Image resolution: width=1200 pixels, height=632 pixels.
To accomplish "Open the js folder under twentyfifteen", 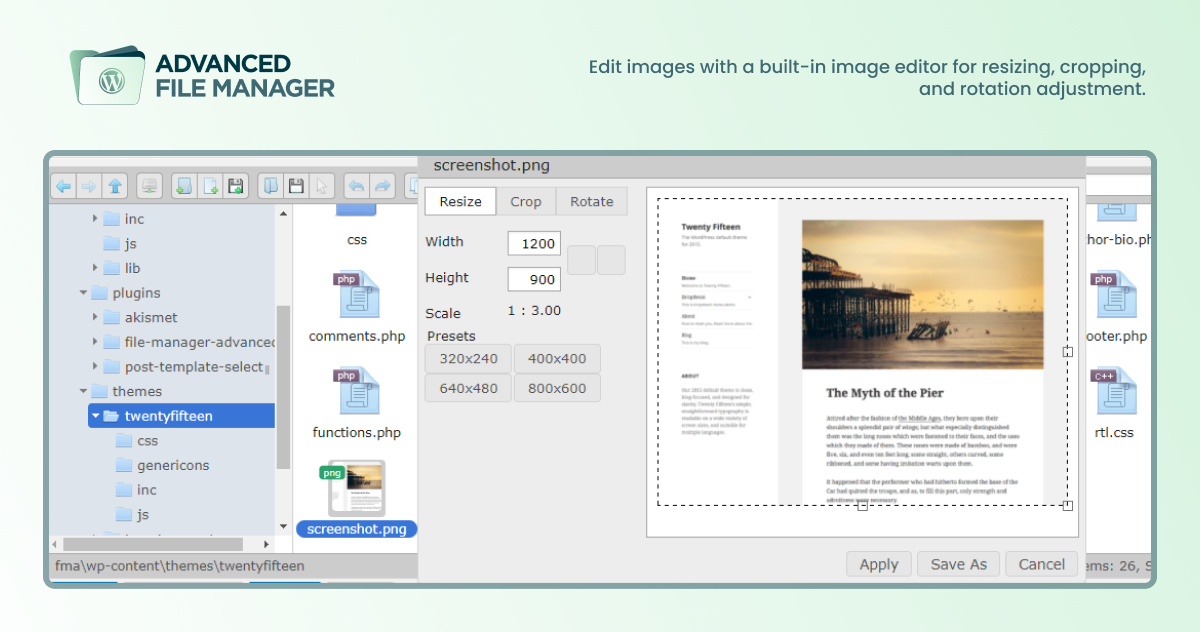I will point(143,515).
